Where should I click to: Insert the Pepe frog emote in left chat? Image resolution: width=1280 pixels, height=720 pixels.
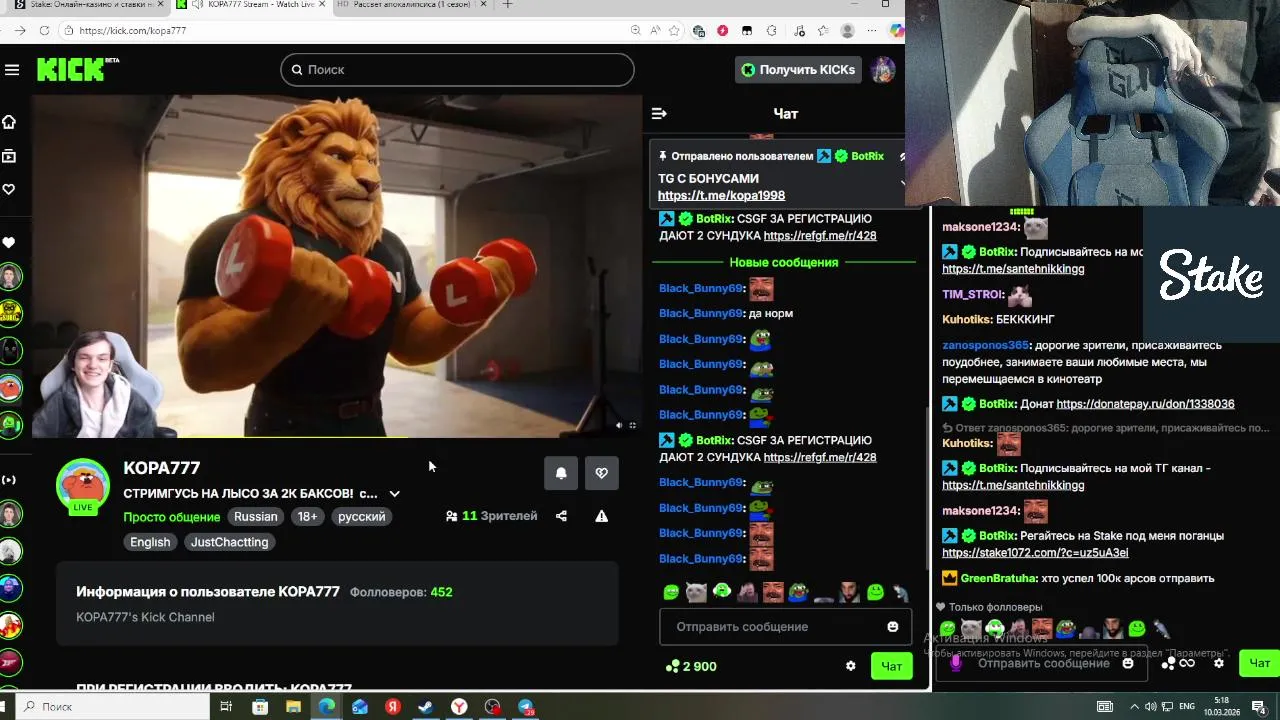point(798,592)
